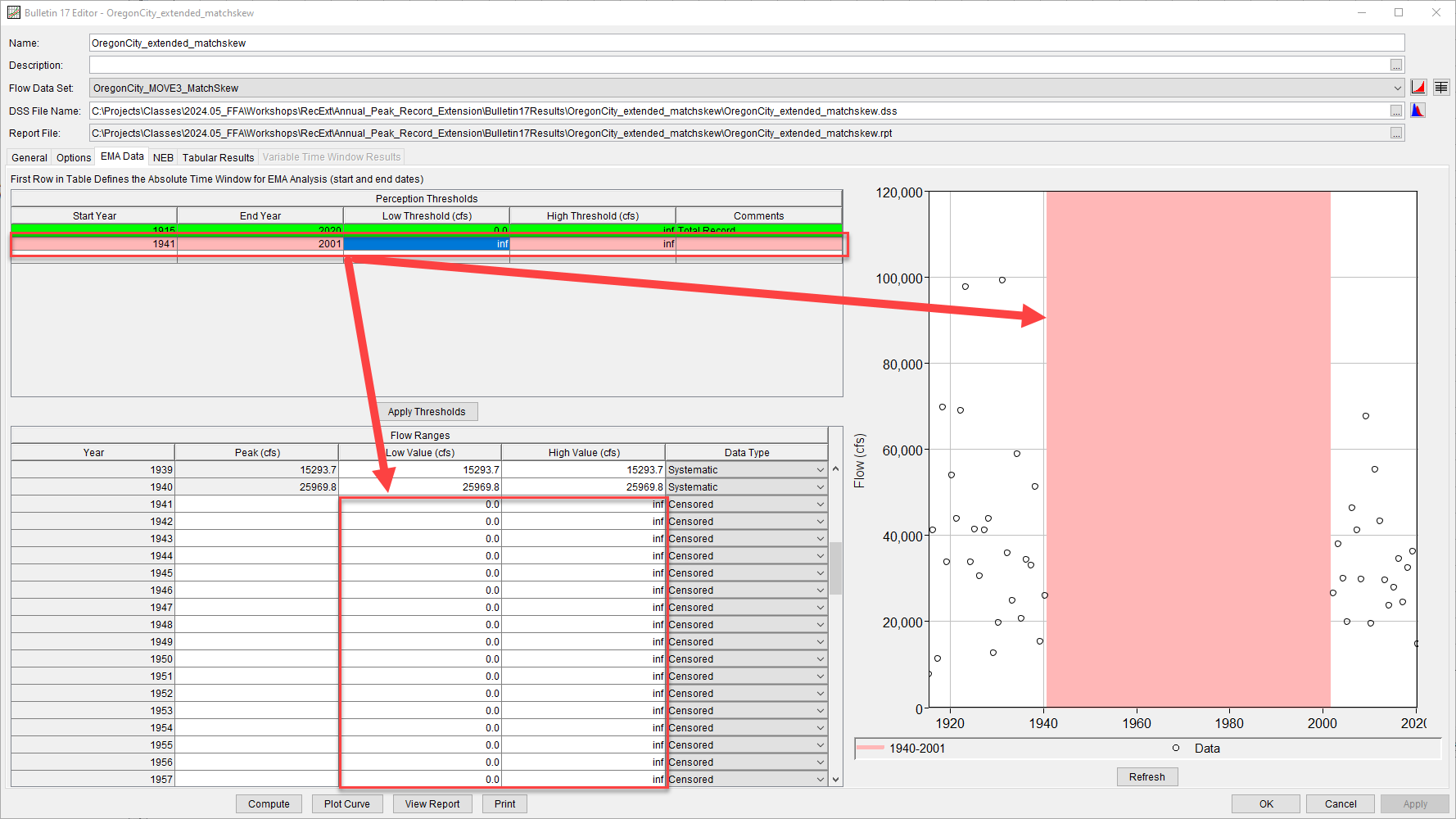This screenshot has height=819, width=1456.
Task: Click the High Value cell for year 1944
Action: click(x=583, y=556)
